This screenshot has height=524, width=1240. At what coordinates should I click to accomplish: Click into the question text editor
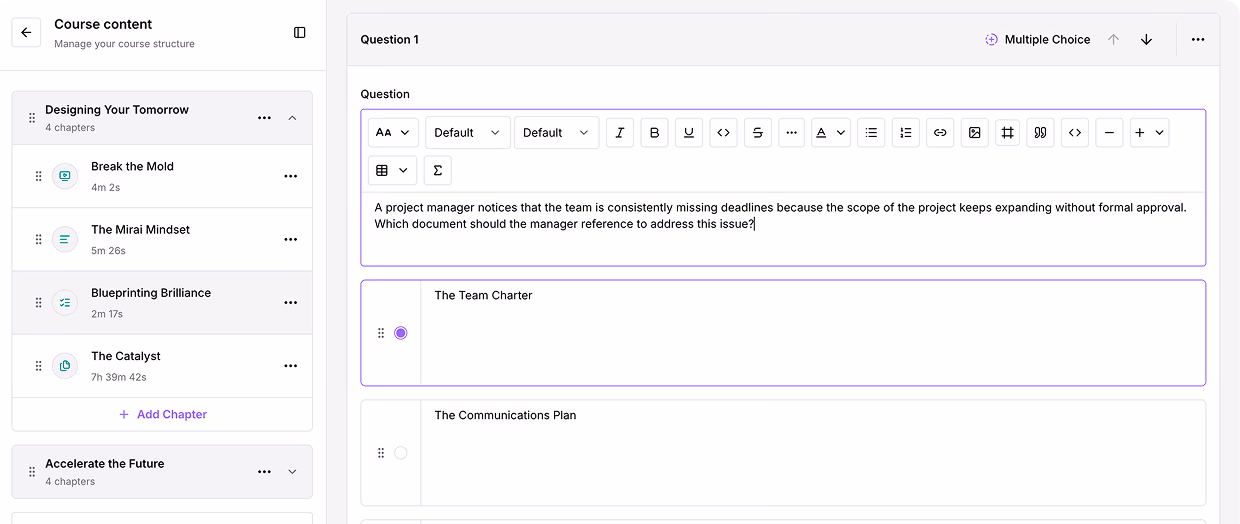pyautogui.click(x=783, y=228)
